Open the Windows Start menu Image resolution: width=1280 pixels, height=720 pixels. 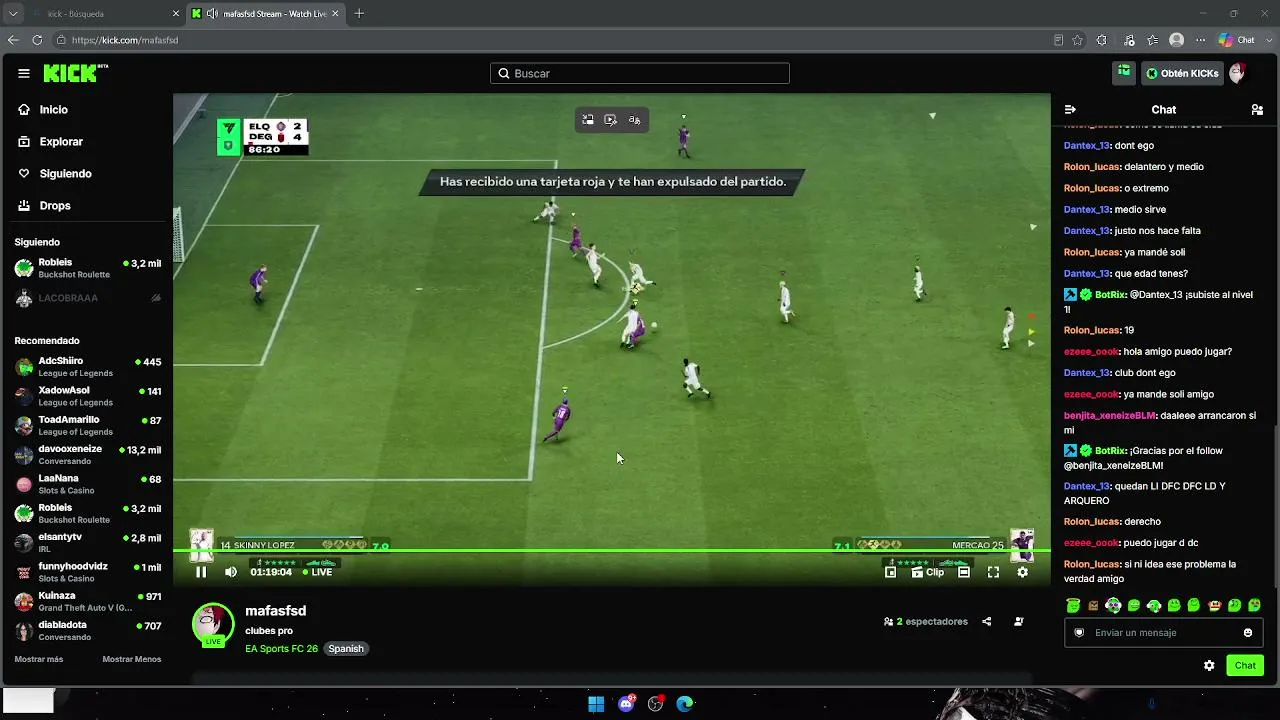596,704
